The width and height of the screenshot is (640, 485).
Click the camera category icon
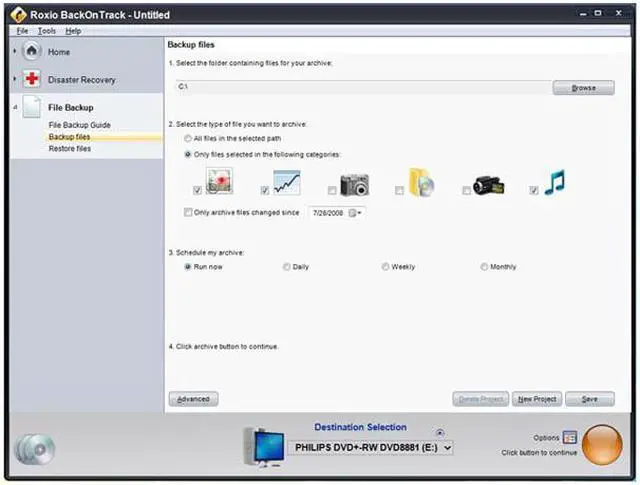click(x=354, y=184)
